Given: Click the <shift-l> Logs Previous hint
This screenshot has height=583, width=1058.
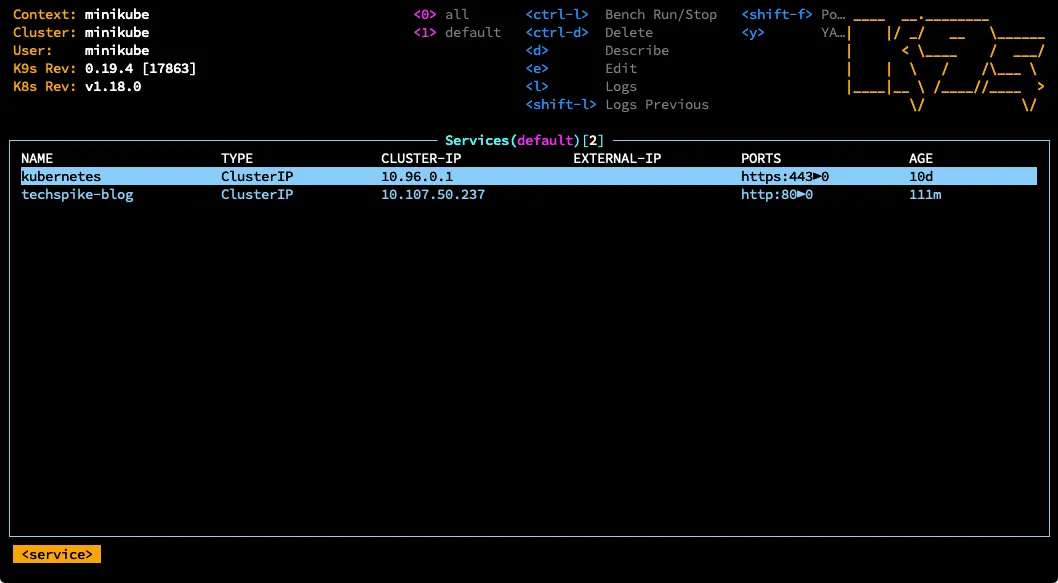Looking at the screenshot, I should coord(617,105).
